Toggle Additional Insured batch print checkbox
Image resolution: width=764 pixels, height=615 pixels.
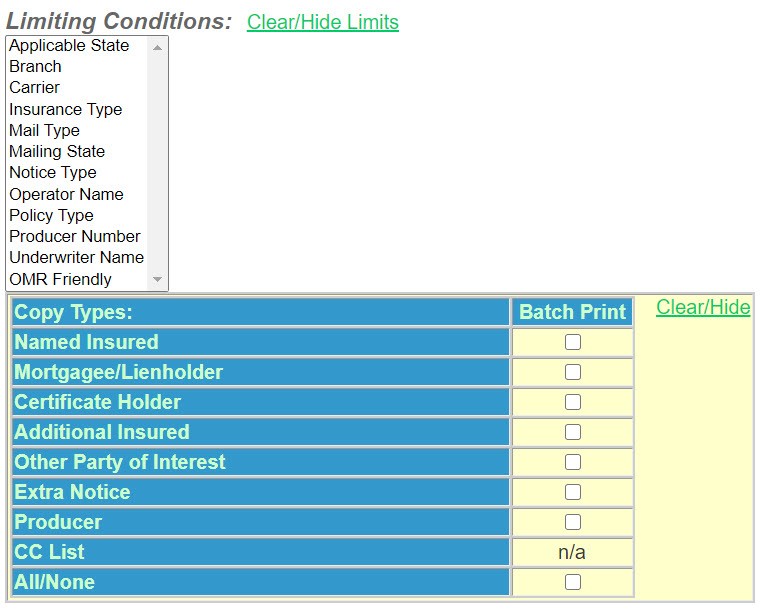(573, 432)
